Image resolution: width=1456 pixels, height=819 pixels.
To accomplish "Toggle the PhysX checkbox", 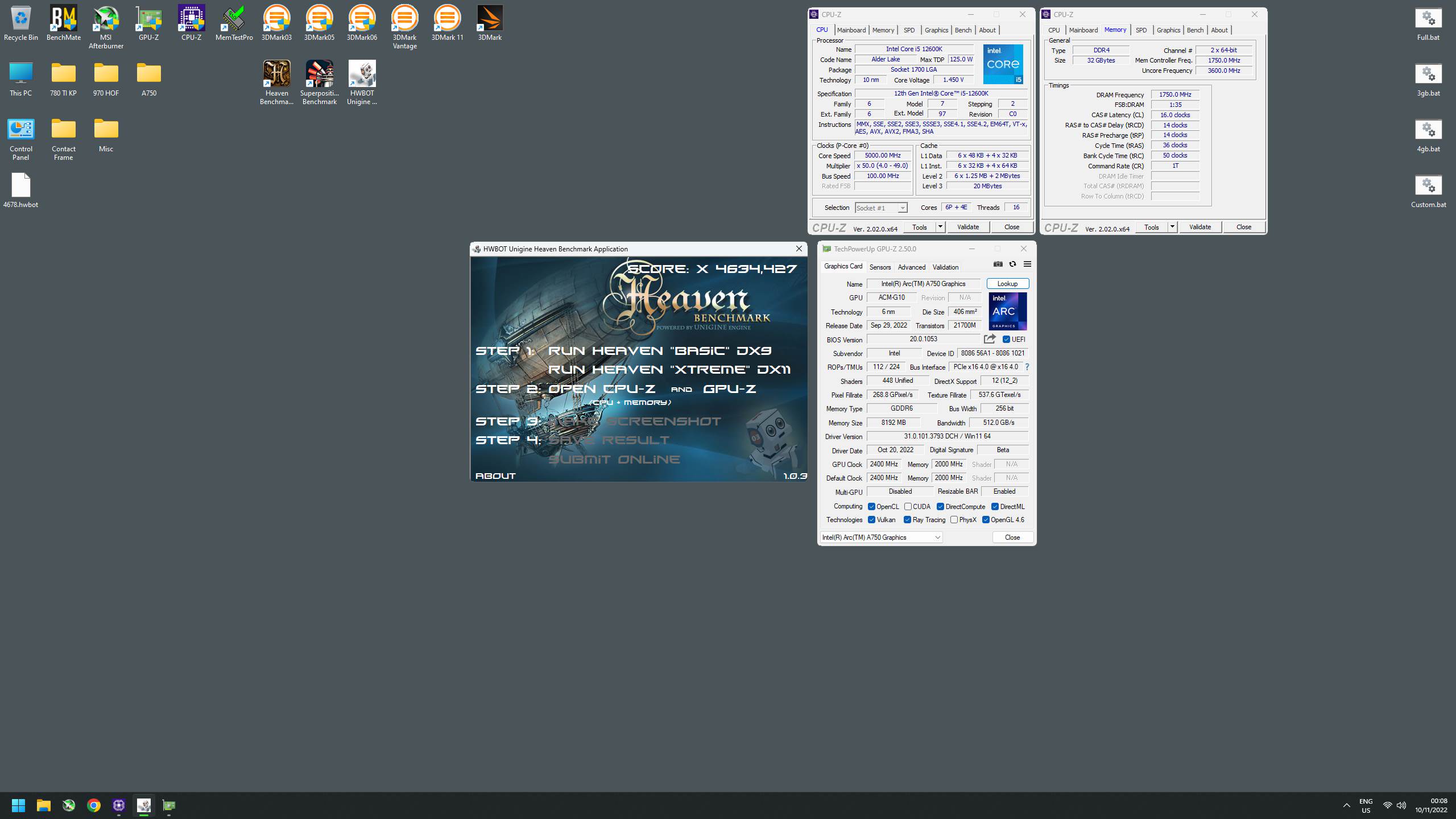I will pos(954,520).
